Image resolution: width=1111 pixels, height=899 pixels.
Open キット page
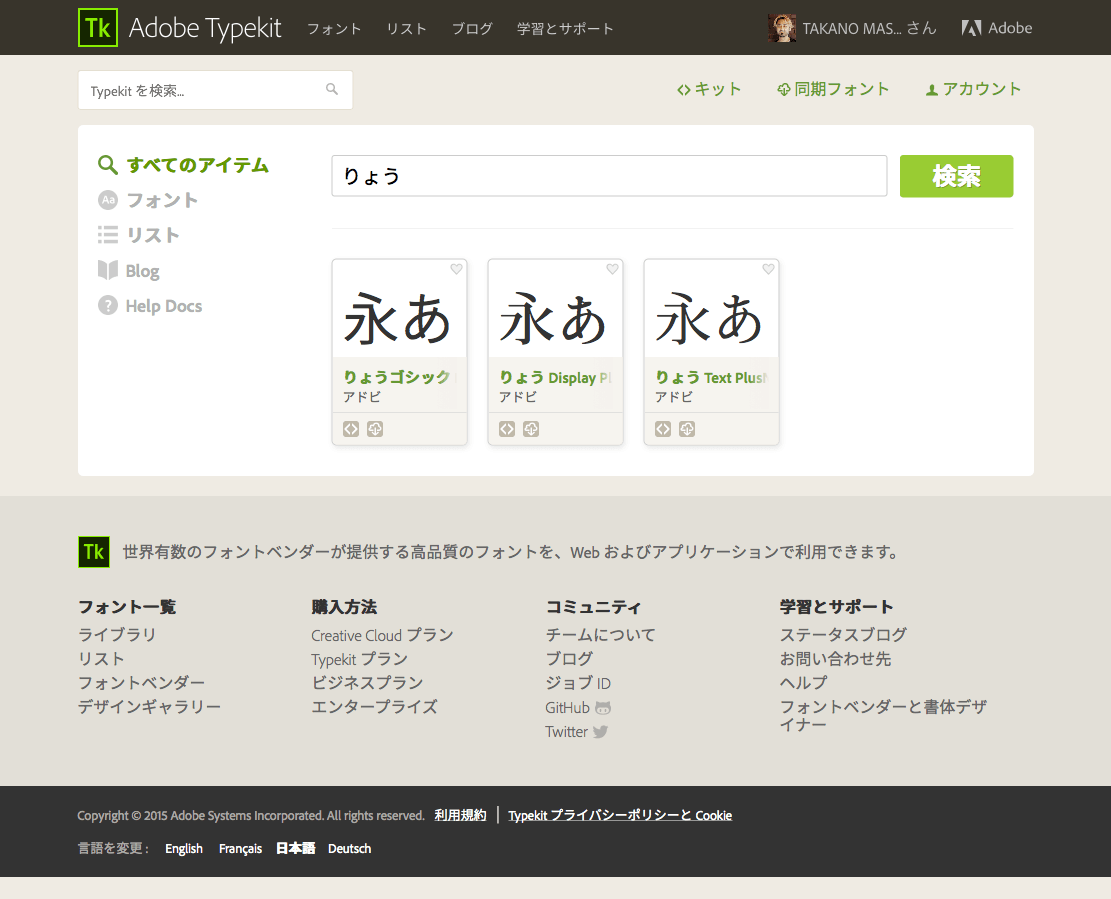tap(709, 89)
